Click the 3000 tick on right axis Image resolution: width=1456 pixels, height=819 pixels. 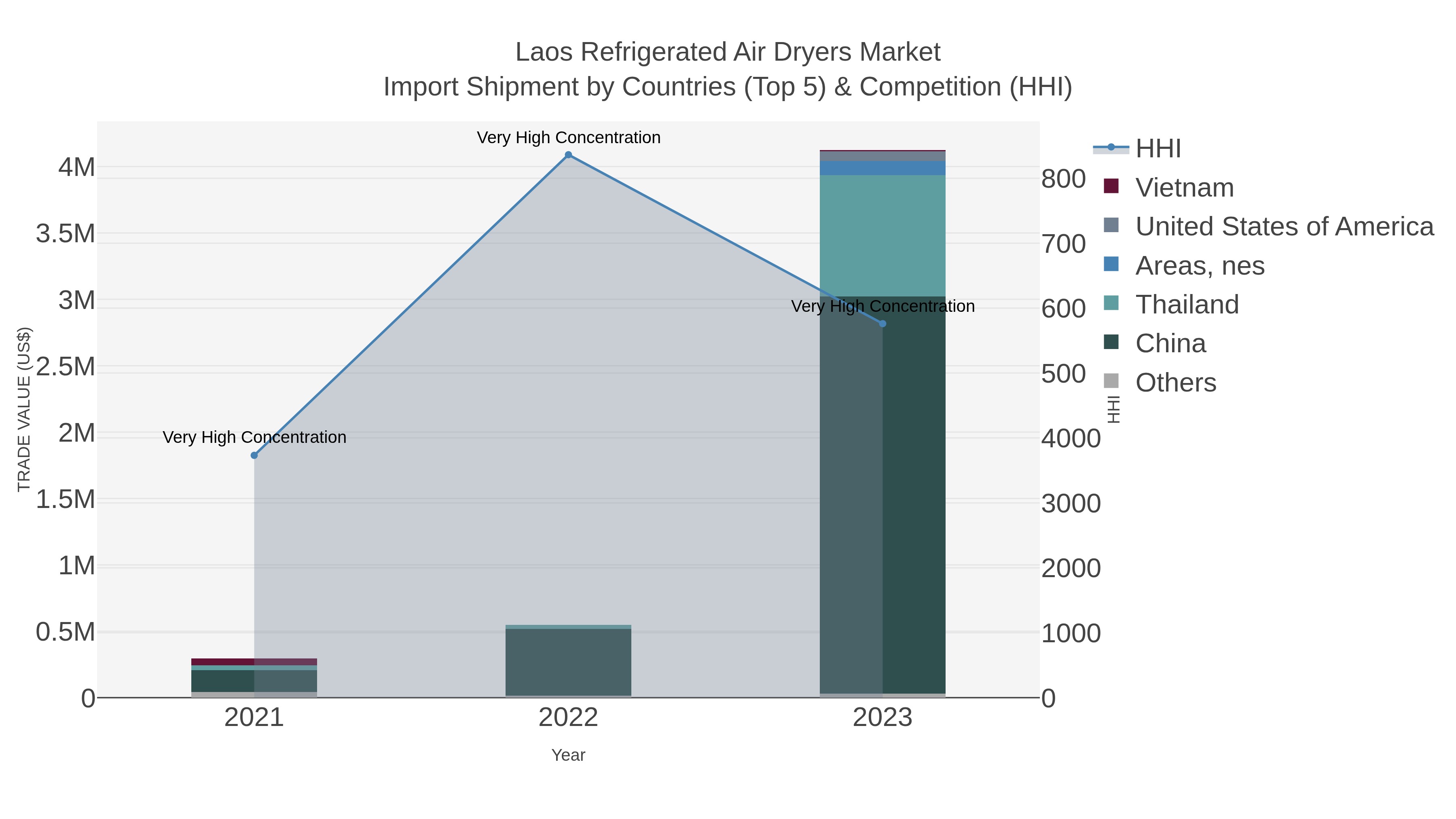click(x=1071, y=504)
